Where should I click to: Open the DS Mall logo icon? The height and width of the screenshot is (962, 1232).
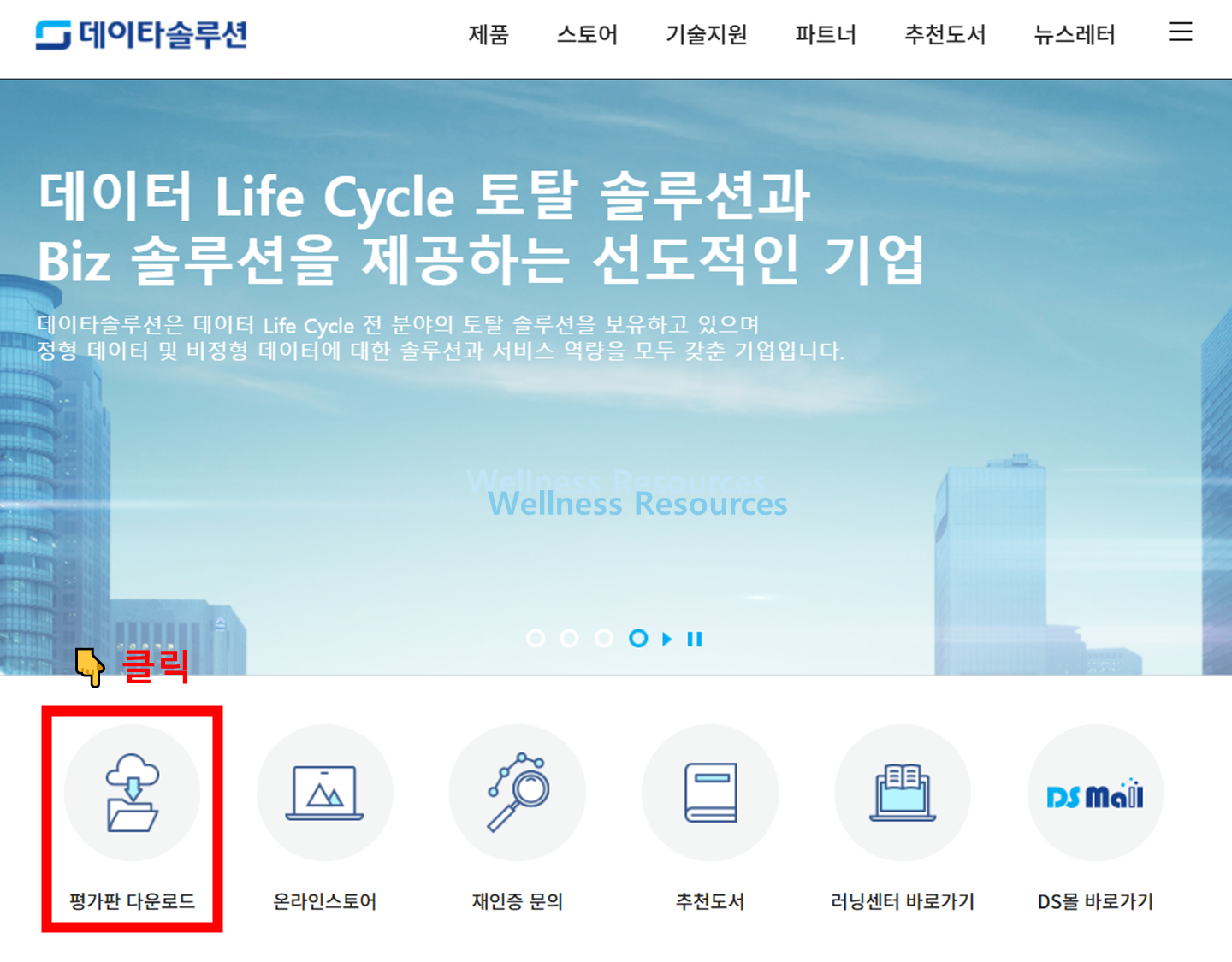coord(1095,793)
